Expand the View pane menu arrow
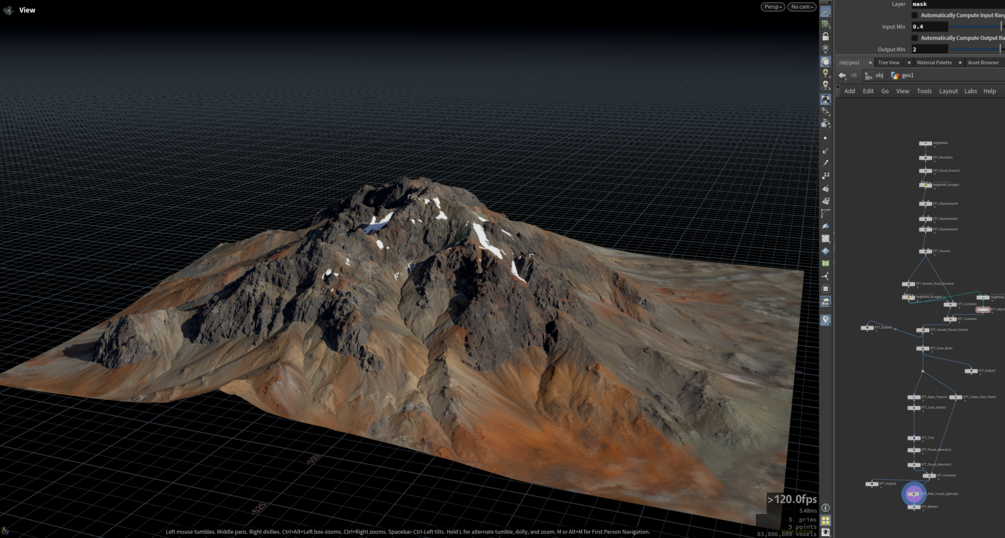 pos(8,10)
